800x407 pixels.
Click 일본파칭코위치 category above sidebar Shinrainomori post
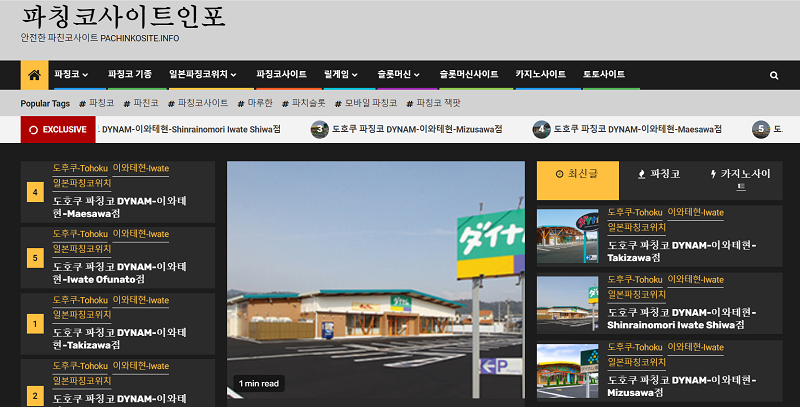pyautogui.click(x=636, y=295)
